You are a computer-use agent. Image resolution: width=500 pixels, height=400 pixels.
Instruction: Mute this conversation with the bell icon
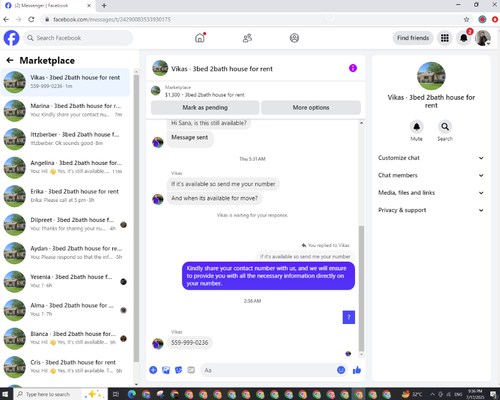click(416, 127)
